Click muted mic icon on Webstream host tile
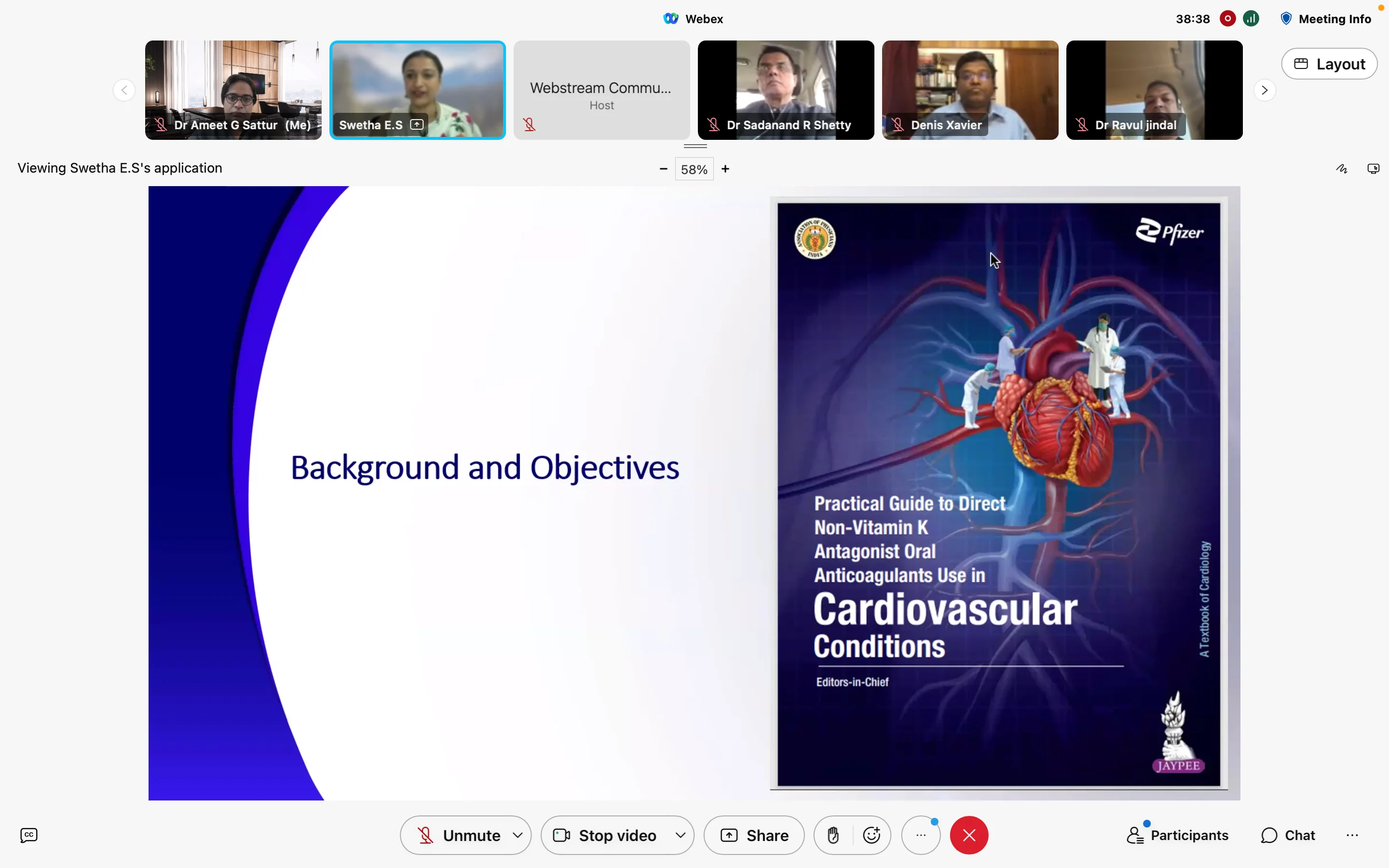 [x=529, y=124]
